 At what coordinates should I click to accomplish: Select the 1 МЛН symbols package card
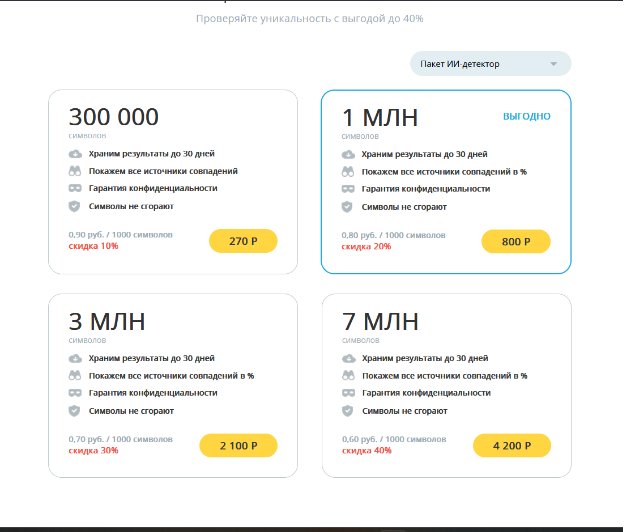[446, 181]
